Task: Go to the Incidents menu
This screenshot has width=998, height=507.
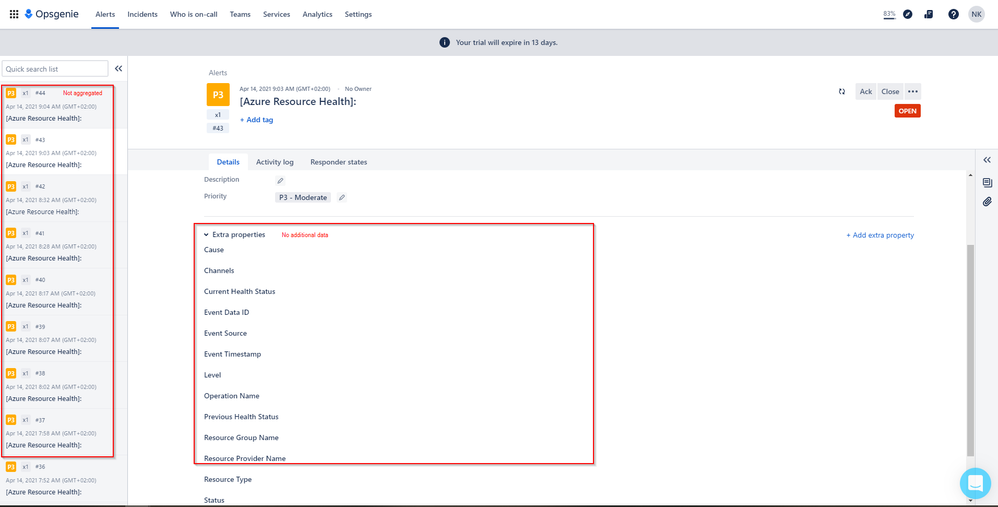Action: (x=143, y=14)
